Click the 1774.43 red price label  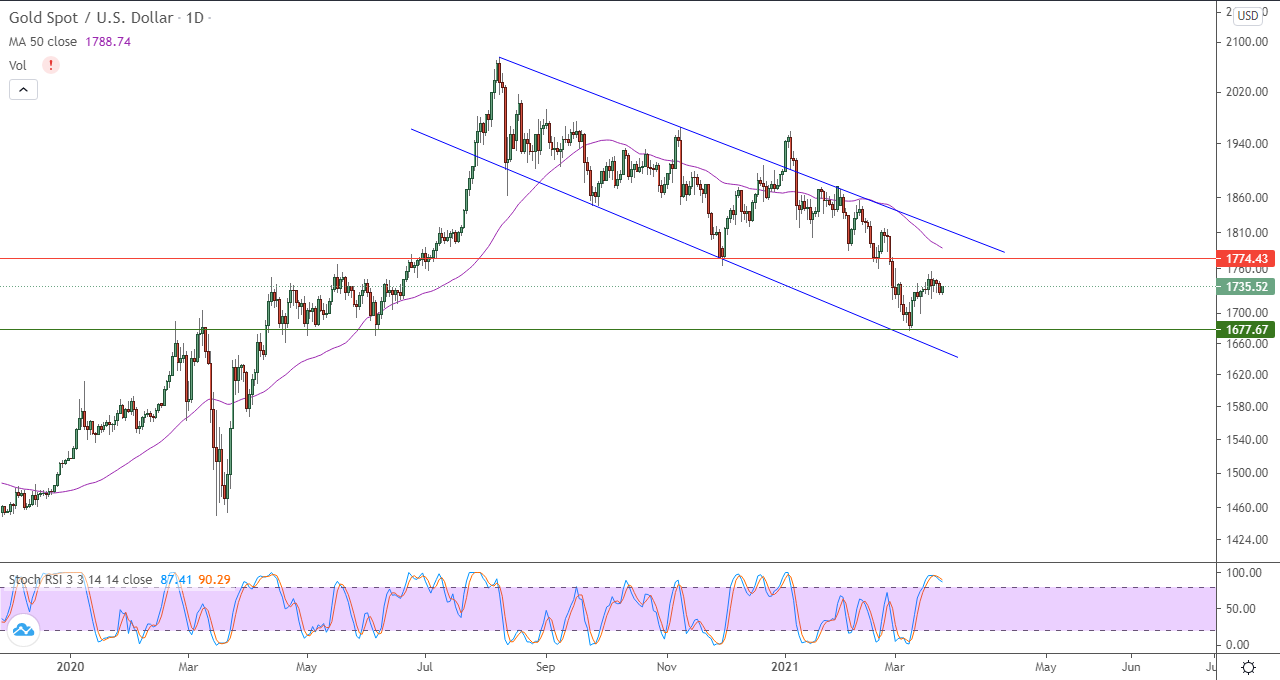1244,259
